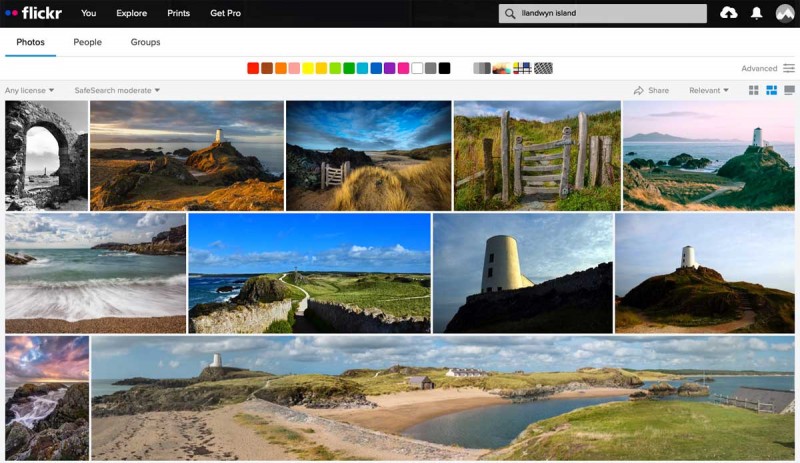Open the Relevant sort dropdown
The image size is (800, 463).
click(x=709, y=90)
